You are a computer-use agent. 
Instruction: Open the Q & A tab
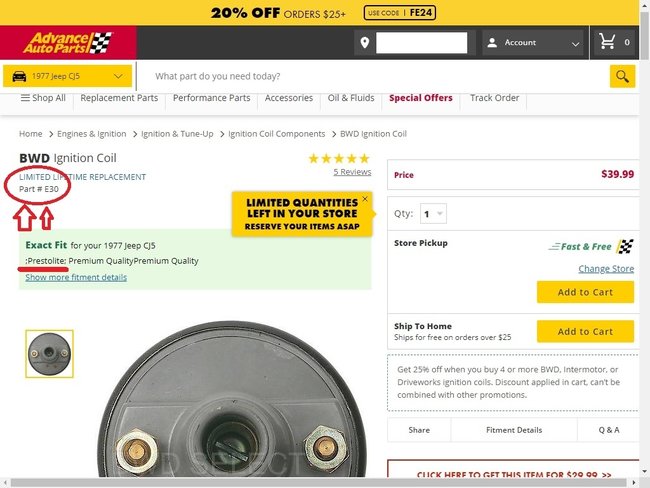[609, 430]
